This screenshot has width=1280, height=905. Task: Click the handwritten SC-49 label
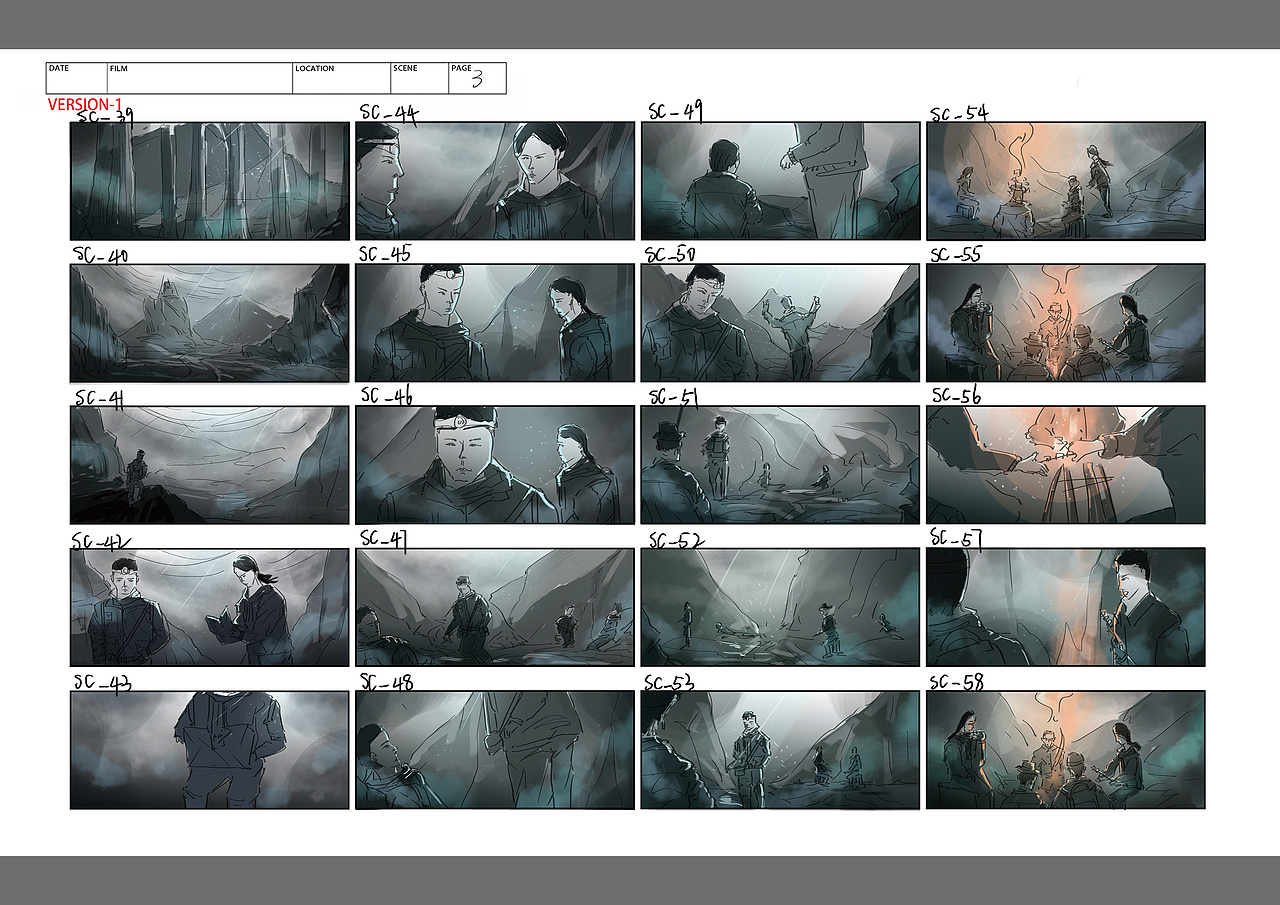coord(676,111)
